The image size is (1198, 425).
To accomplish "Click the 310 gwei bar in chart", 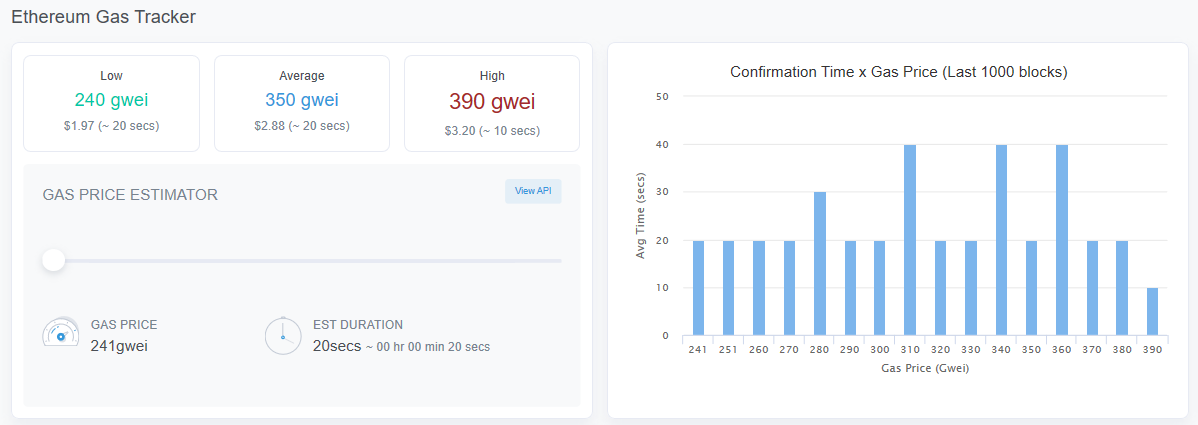I will point(910,240).
